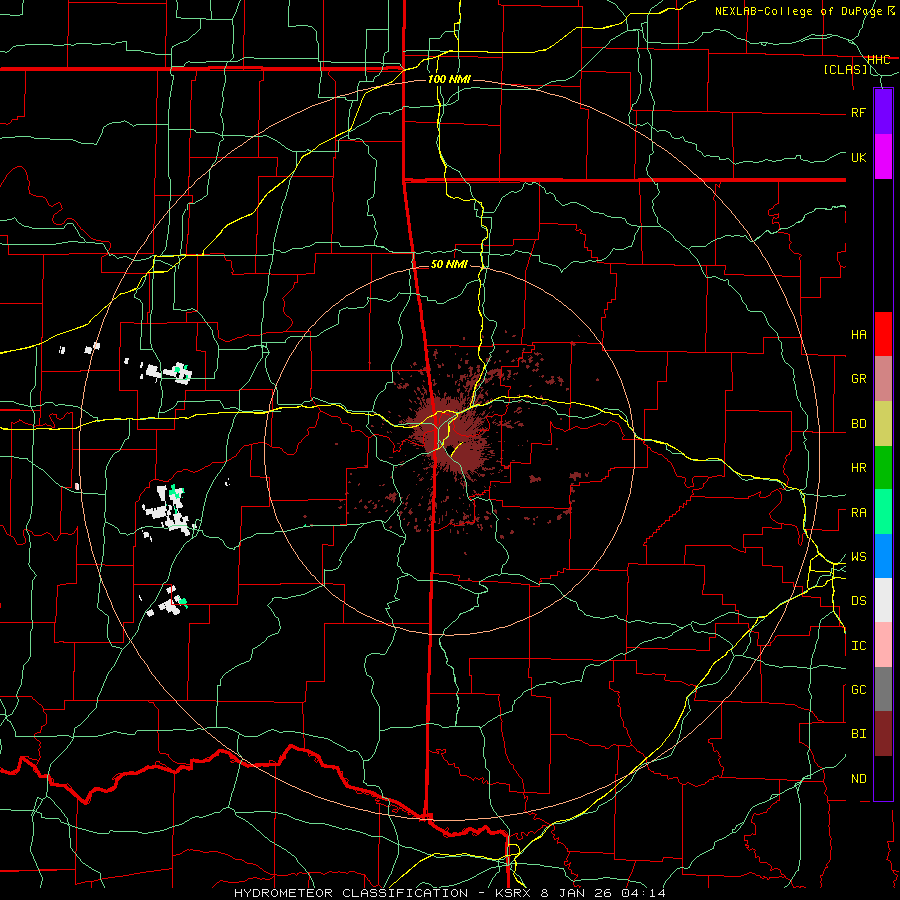900x900 pixels.
Task: Select the 'BD' legend label
Action: tap(858, 424)
